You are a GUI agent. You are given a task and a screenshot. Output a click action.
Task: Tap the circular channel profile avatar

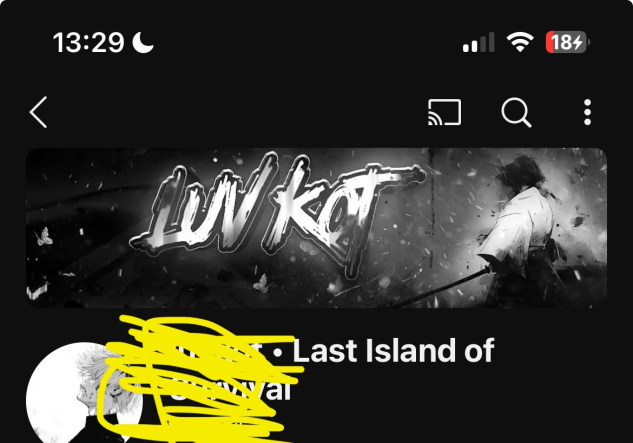84,393
